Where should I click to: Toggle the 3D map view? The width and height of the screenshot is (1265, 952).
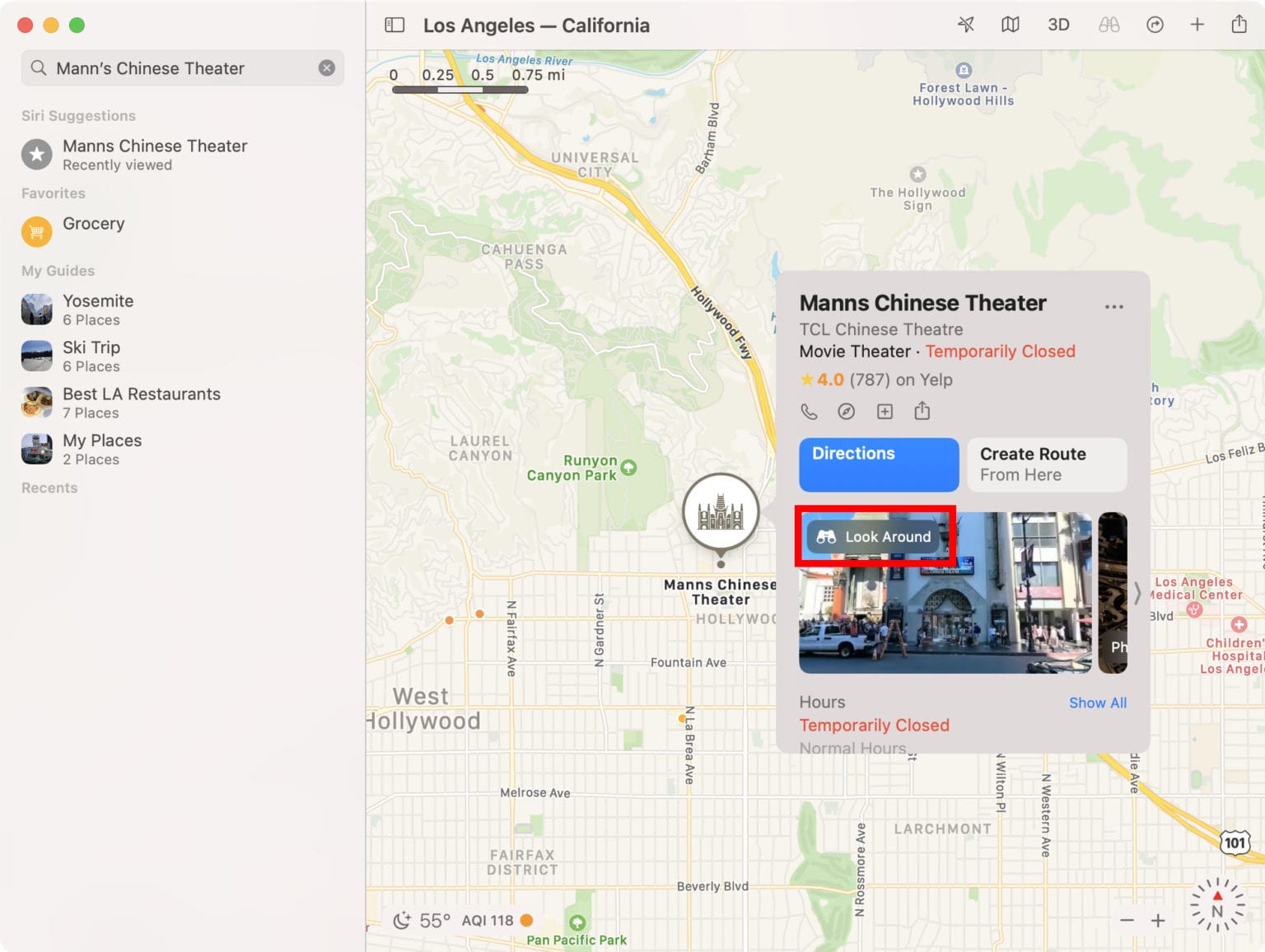[1058, 25]
